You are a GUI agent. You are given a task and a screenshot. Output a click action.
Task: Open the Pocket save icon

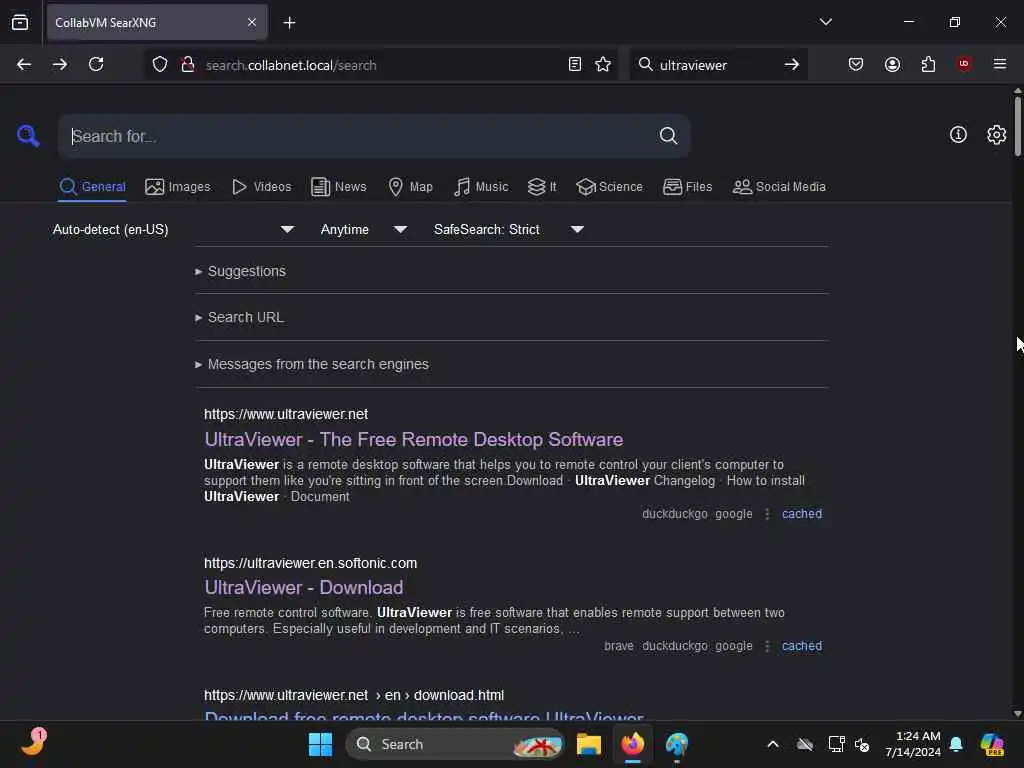856,64
